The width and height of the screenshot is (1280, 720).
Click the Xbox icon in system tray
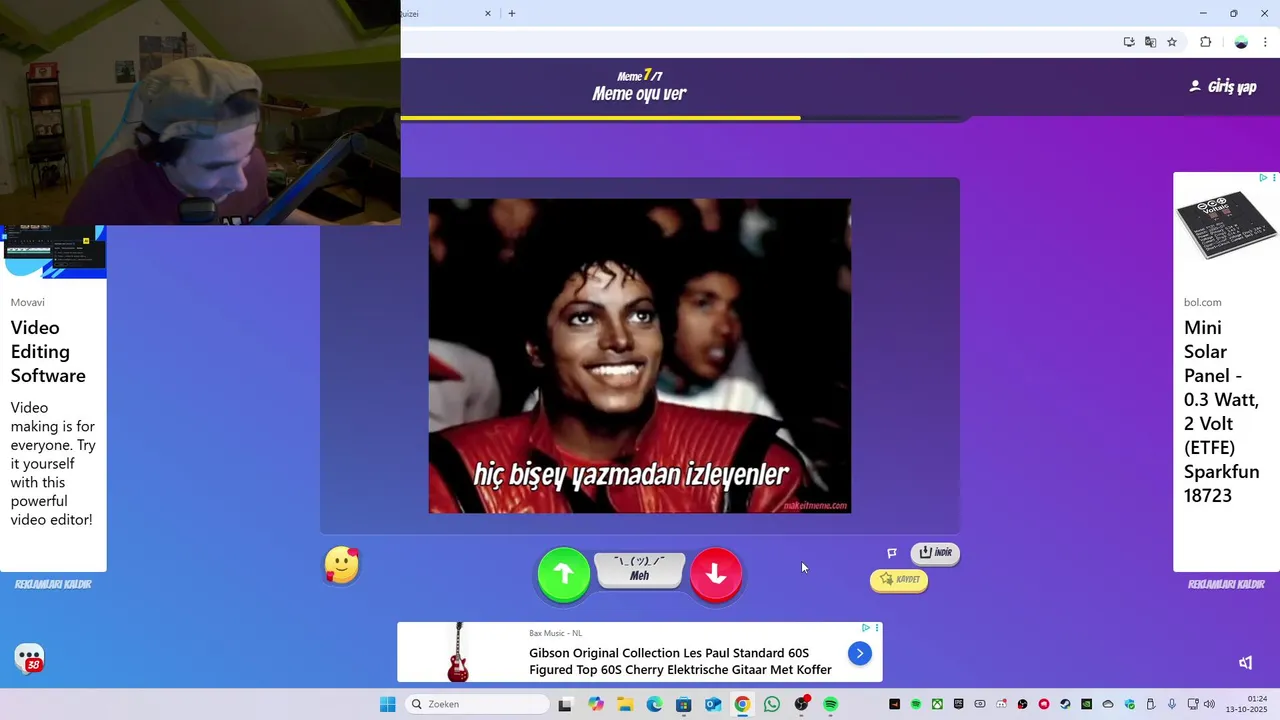pos(937,704)
